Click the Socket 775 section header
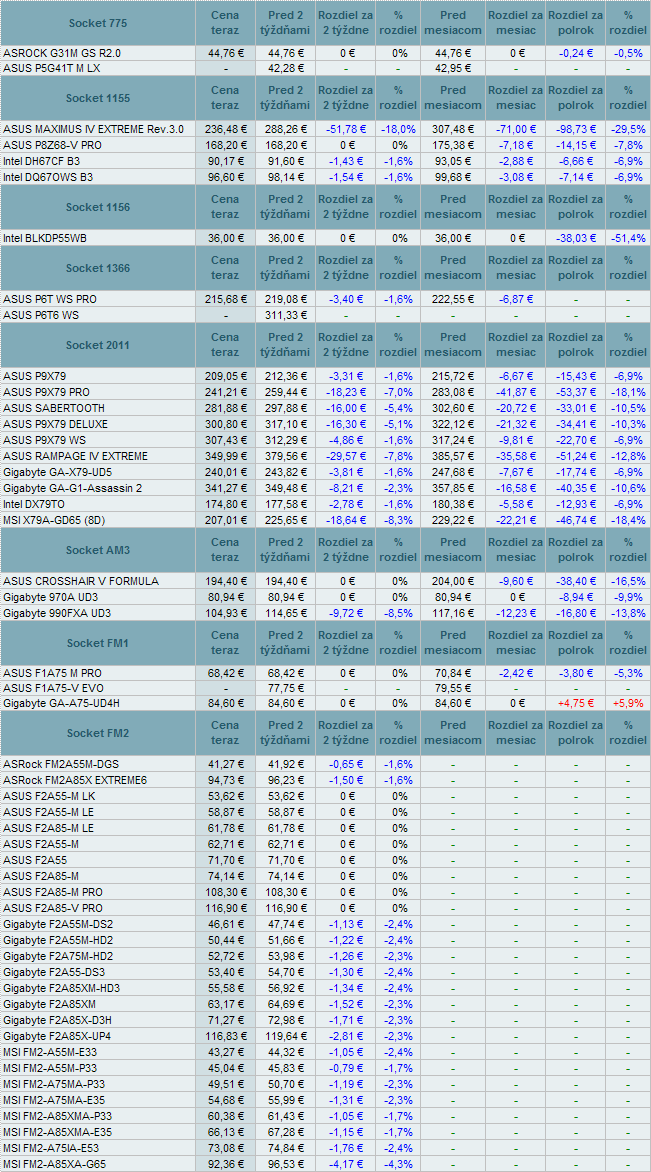Image resolution: width=651 pixels, height=1172 pixels. [x=98, y=23]
